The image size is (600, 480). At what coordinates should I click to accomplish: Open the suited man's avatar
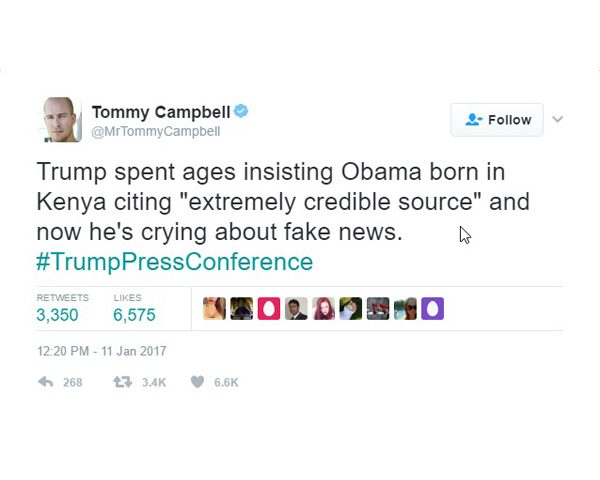click(x=296, y=308)
